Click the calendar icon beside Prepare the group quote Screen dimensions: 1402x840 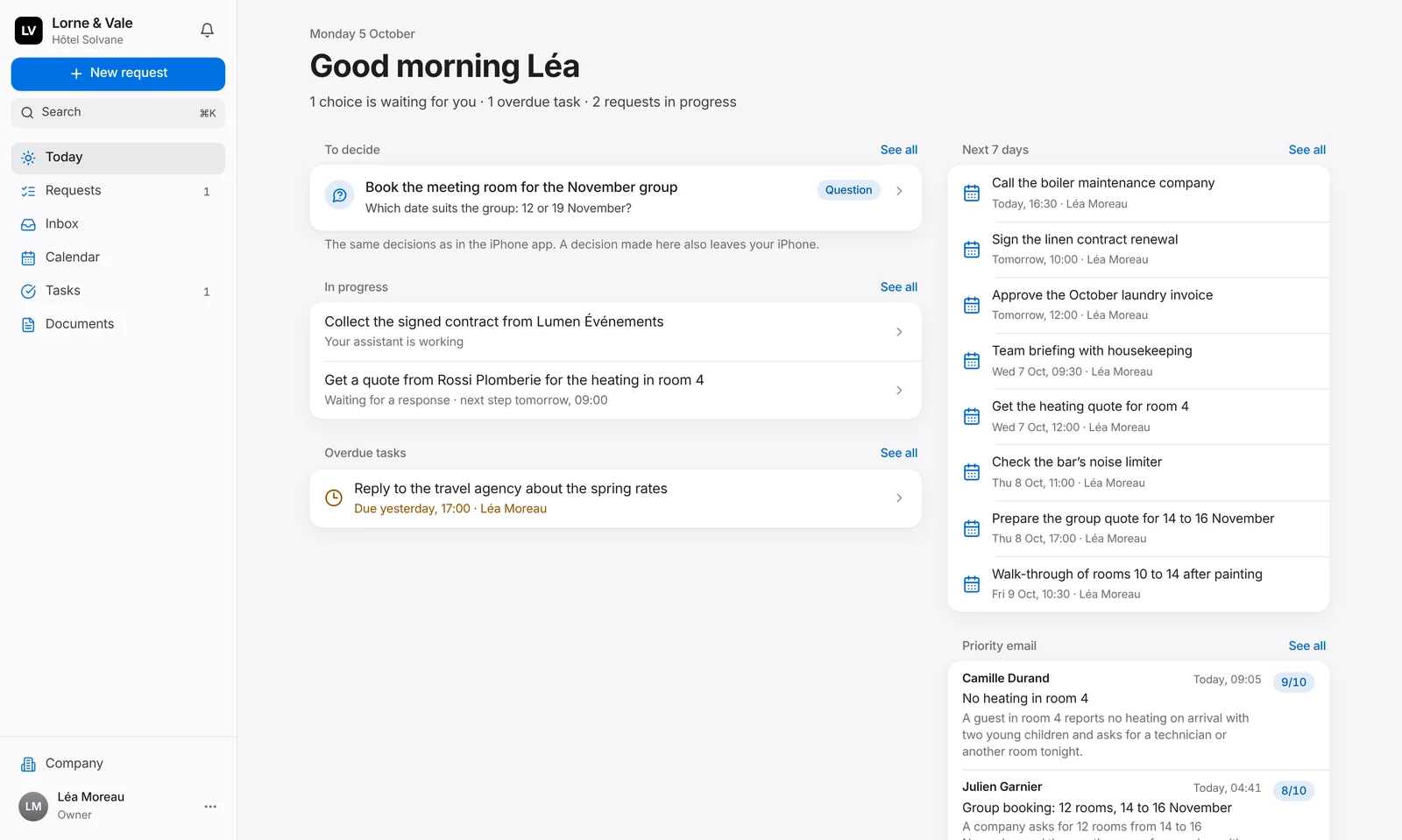click(x=972, y=528)
